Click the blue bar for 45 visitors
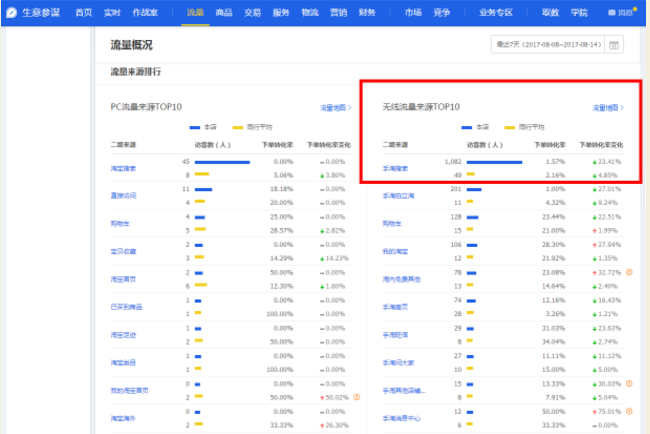Image resolution: width=650 pixels, height=434 pixels. (x=222, y=162)
